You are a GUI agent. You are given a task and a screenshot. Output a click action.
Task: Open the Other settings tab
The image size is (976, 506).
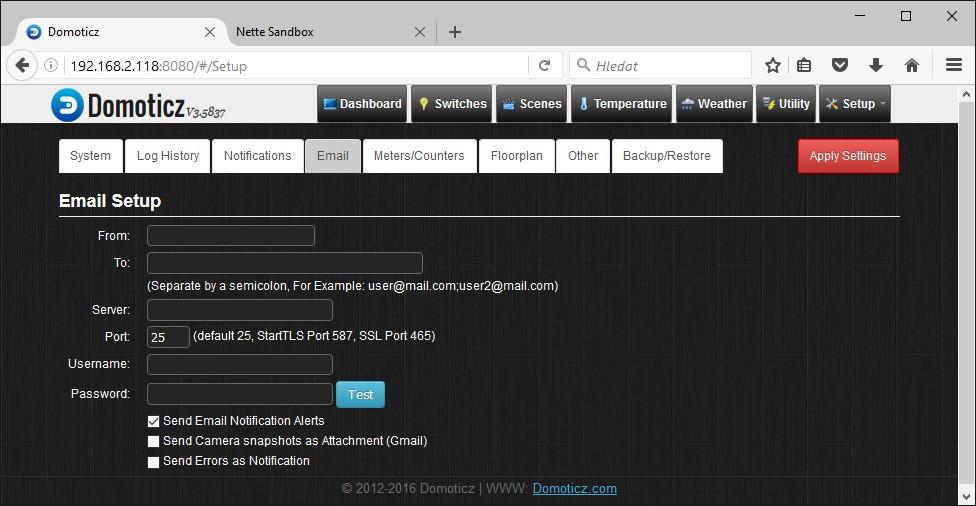click(x=583, y=156)
